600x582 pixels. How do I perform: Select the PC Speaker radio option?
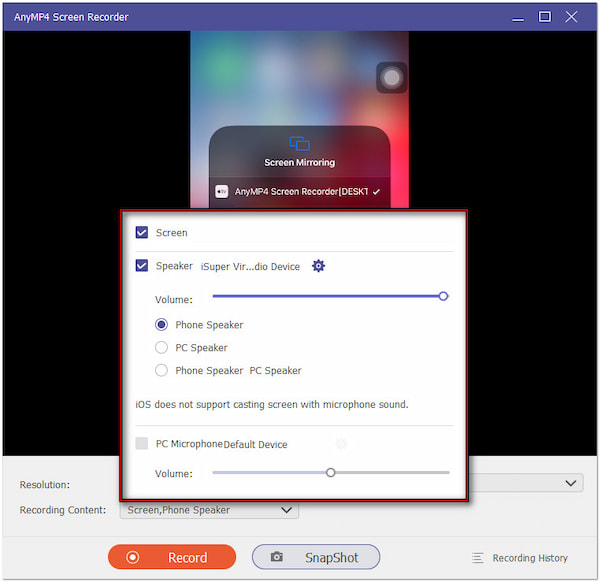point(161,347)
